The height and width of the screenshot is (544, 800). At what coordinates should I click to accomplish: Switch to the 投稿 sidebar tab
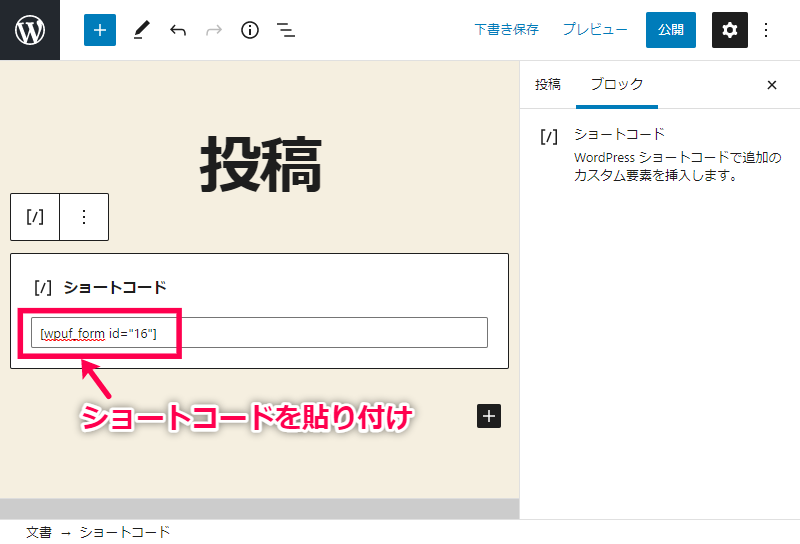click(x=547, y=84)
